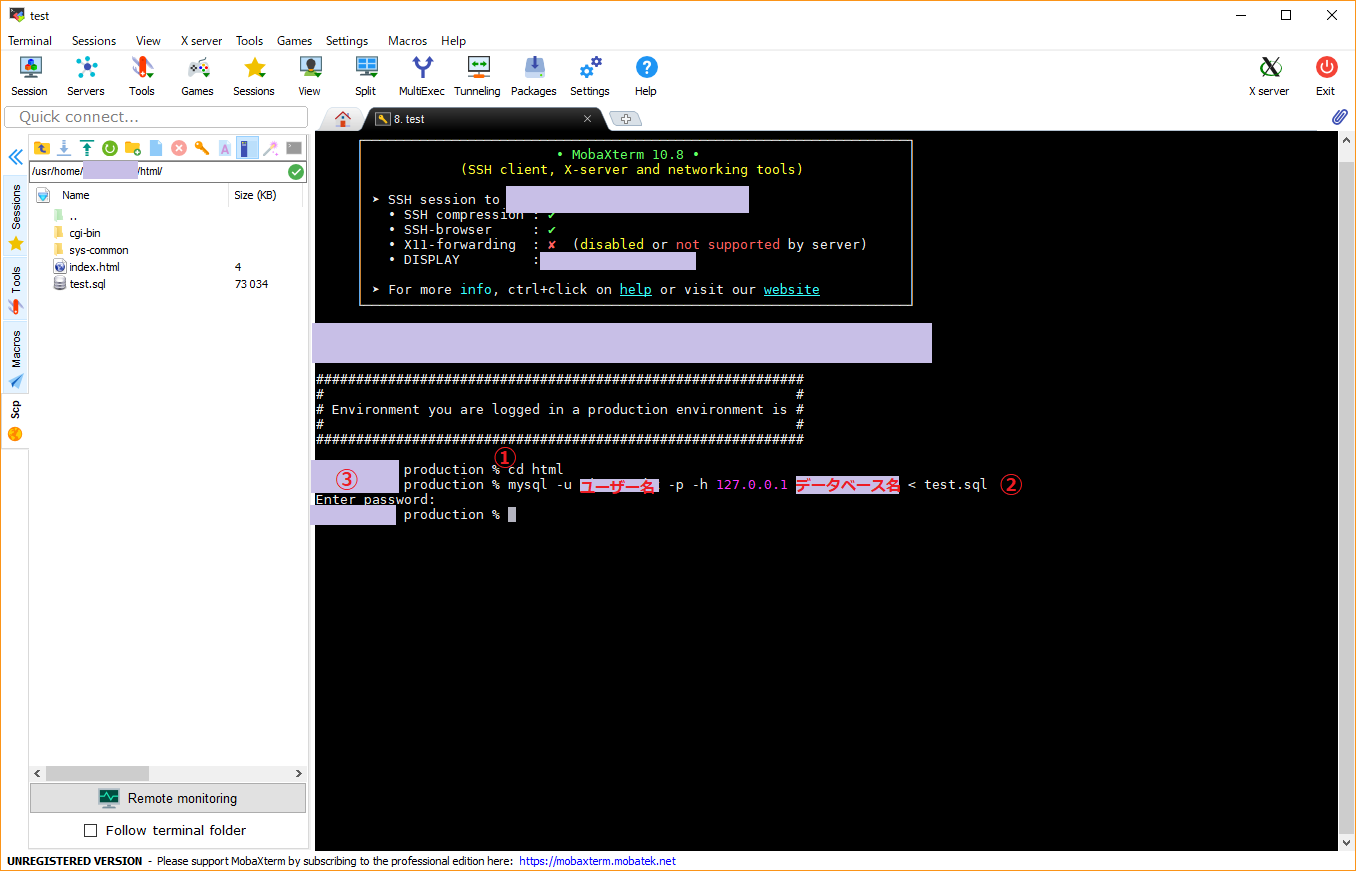Delete the selected remote files
The height and width of the screenshot is (871, 1356).
pos(179,148)
